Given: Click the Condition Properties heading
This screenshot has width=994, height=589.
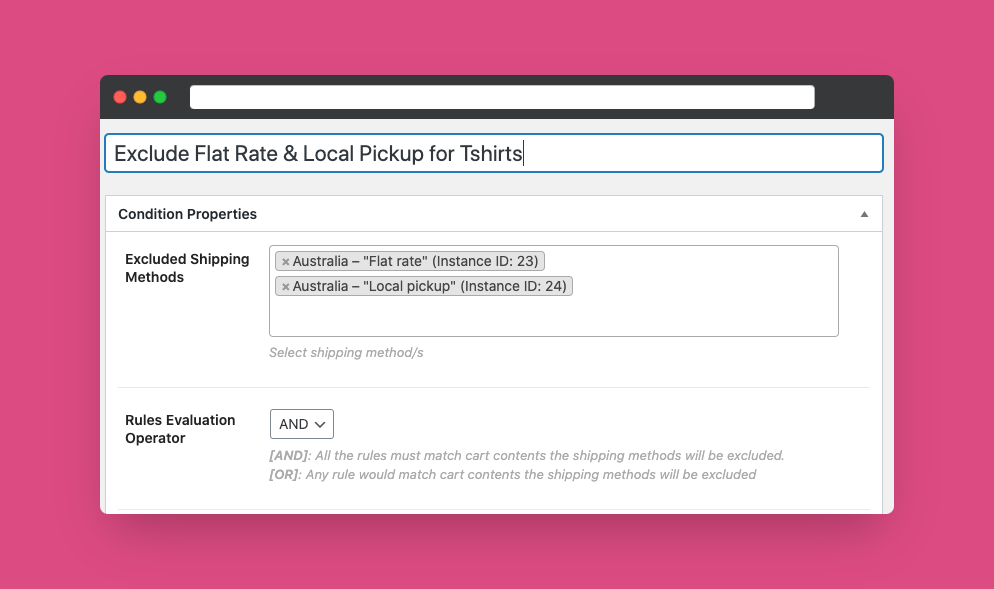Looking at the screenshot, I should click(188, 214).
